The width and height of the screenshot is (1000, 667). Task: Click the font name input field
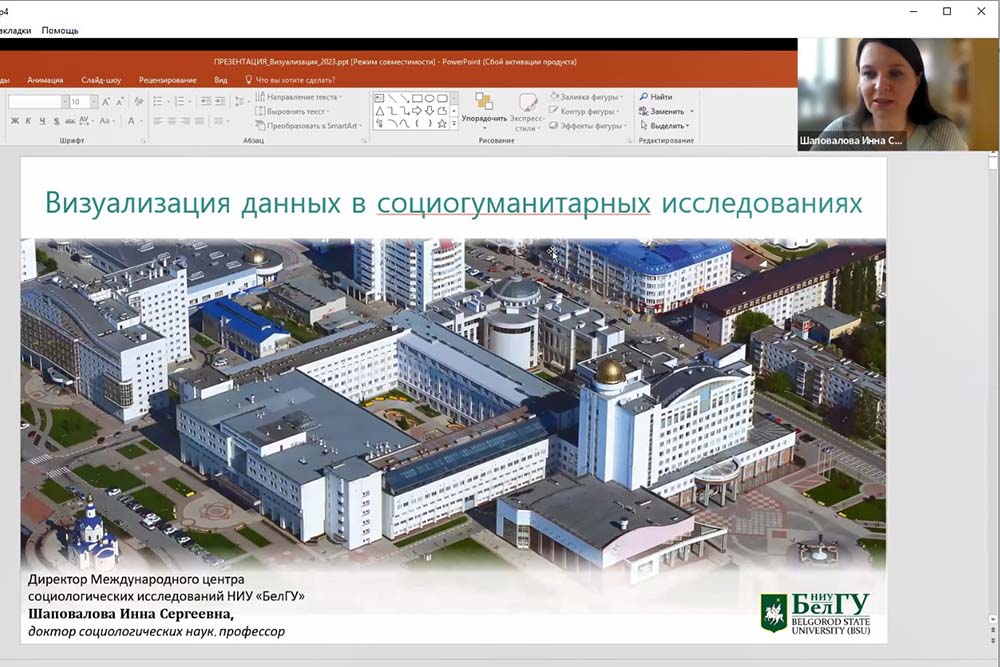click(x=35, y=102)
